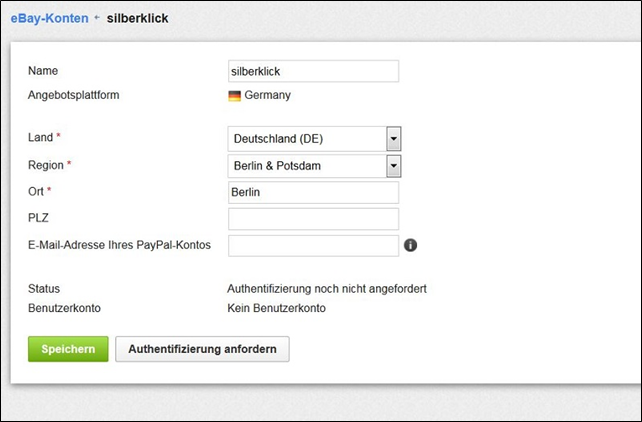Click the breadcrumb separator arrow icon

pyautogui.click(x=97, y=18)
